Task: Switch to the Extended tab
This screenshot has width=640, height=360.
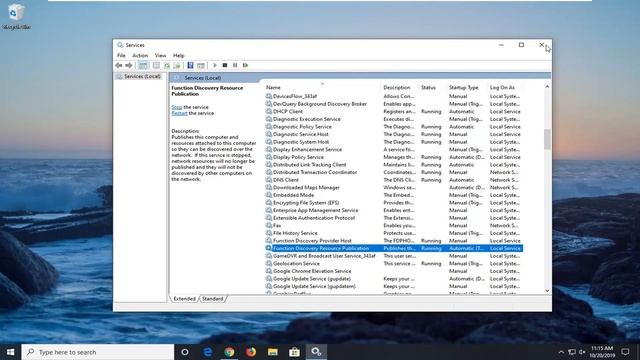Action: click(x=184, y=299)
